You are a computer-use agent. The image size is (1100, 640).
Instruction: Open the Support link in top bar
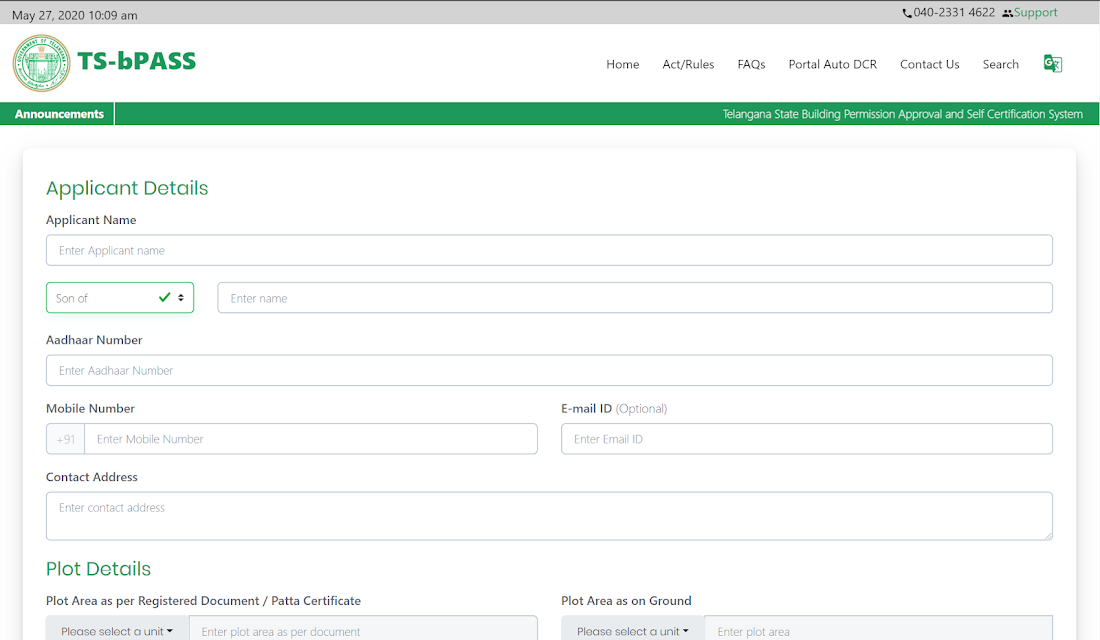pyautogui.click(x=1035, y=13)
